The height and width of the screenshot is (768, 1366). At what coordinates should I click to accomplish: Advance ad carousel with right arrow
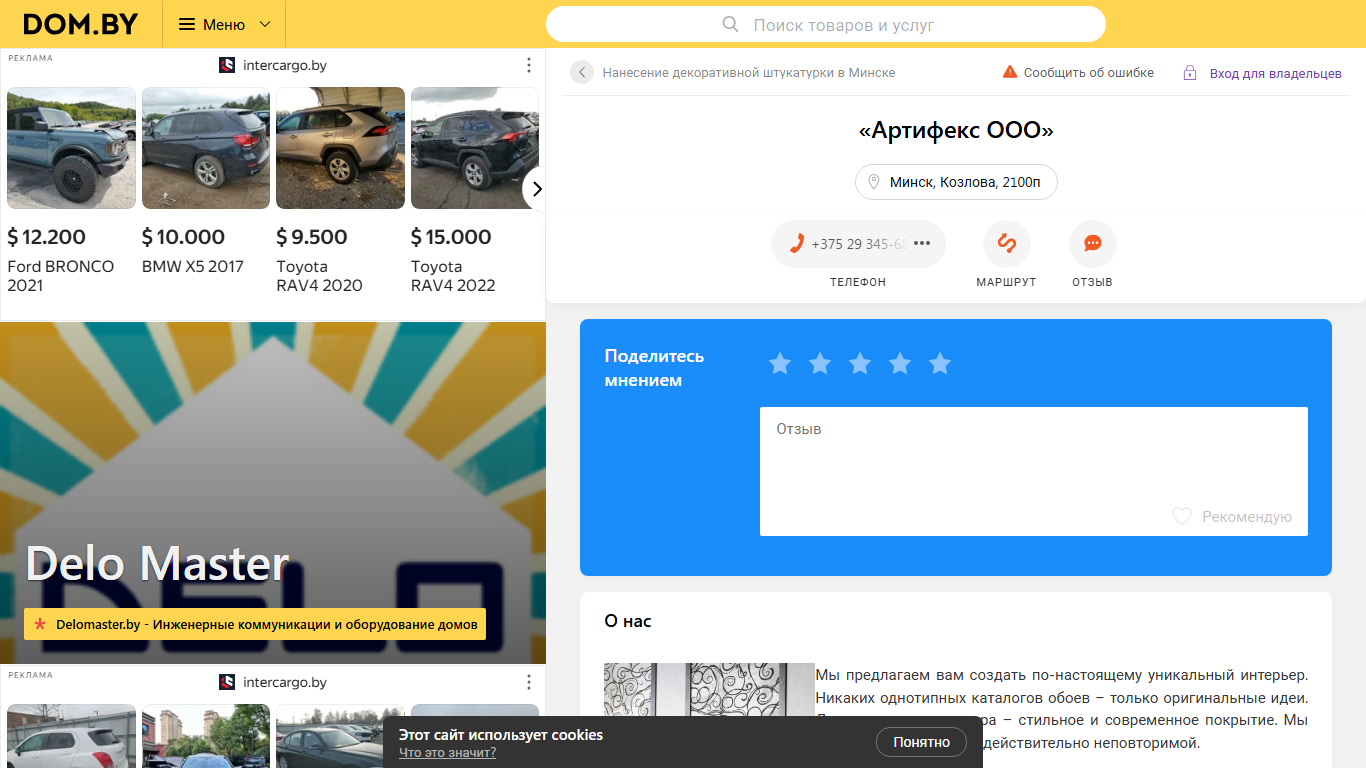point(536,188)
